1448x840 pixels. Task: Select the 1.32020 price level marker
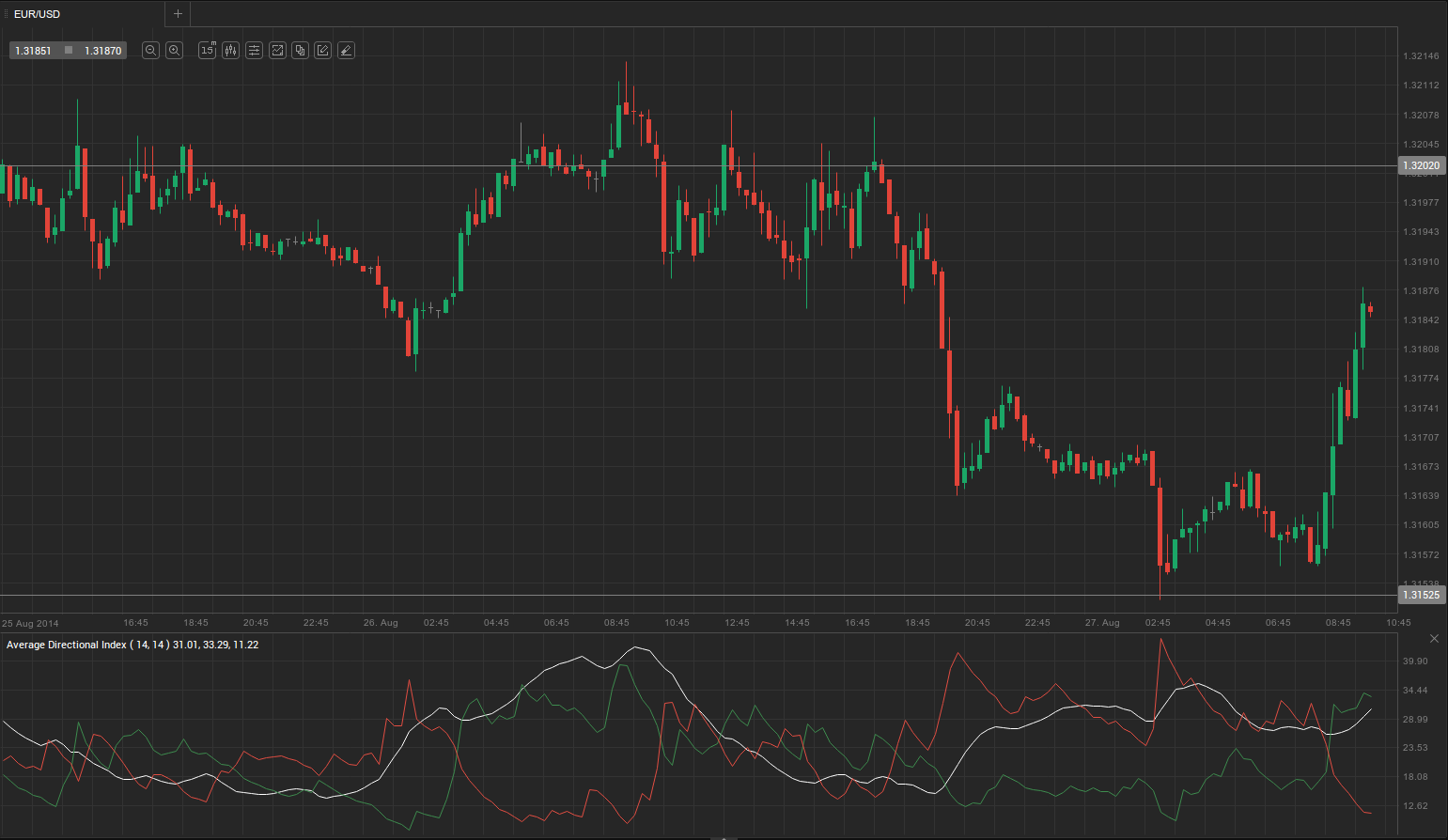tap(1421, 166)
